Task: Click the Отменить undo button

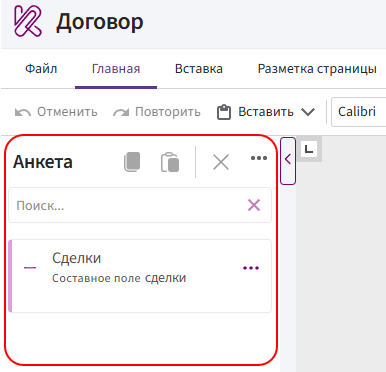Action: 56,112
